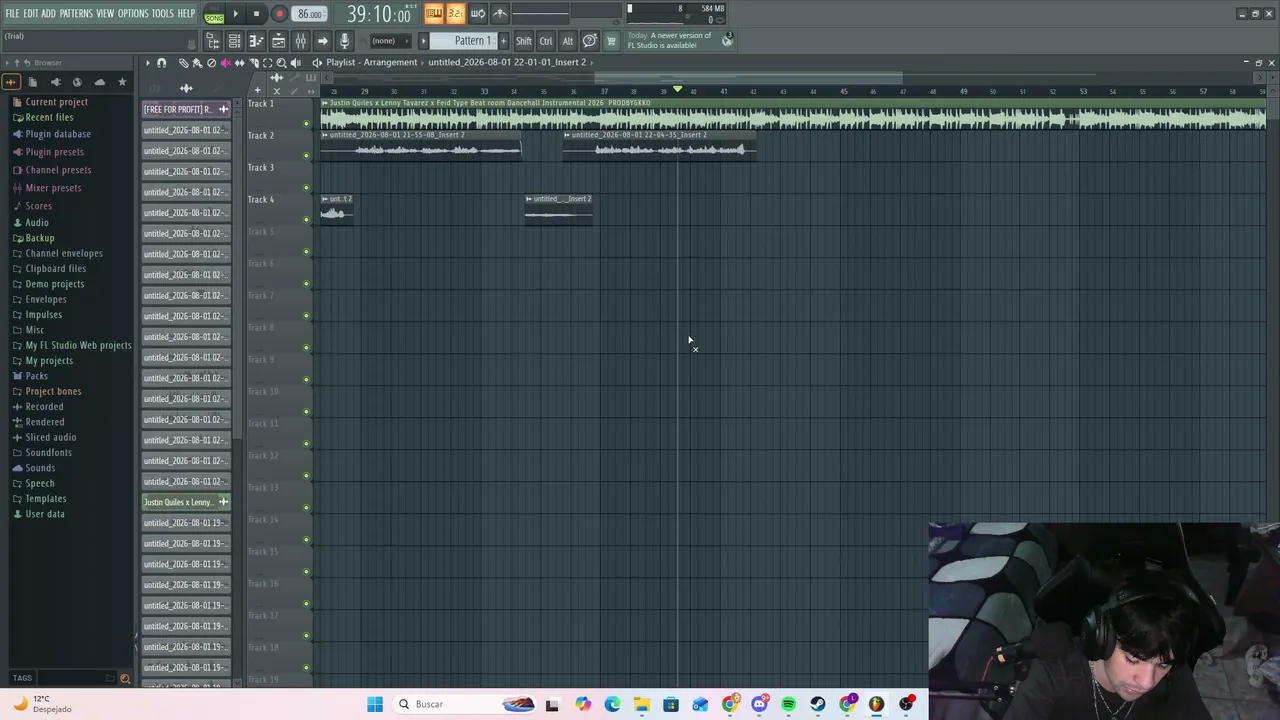Click the arrow icon beside the Mixer button

pyautogui.click(x=322, y=41)
